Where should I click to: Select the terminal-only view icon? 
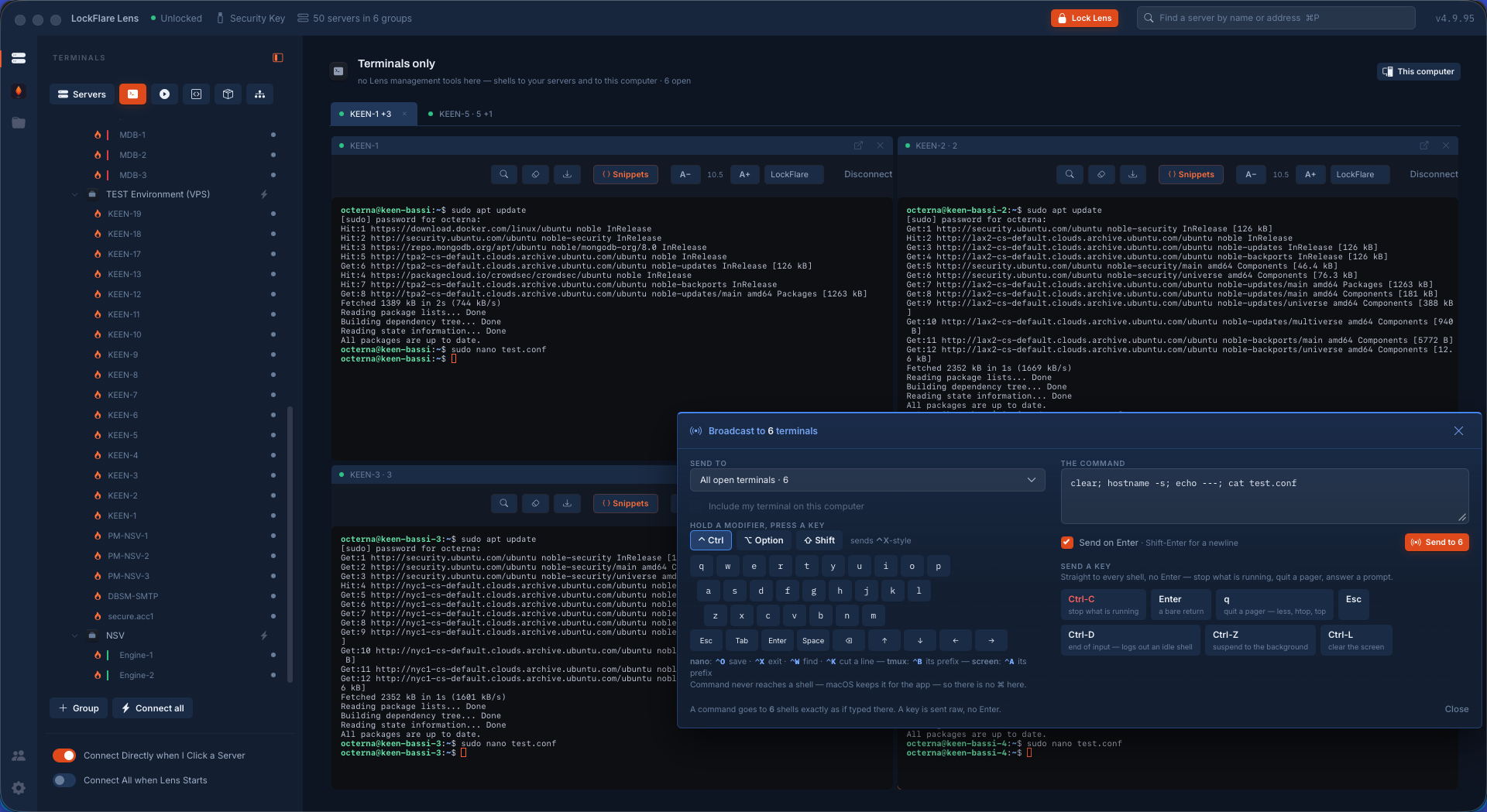[133, 94]
